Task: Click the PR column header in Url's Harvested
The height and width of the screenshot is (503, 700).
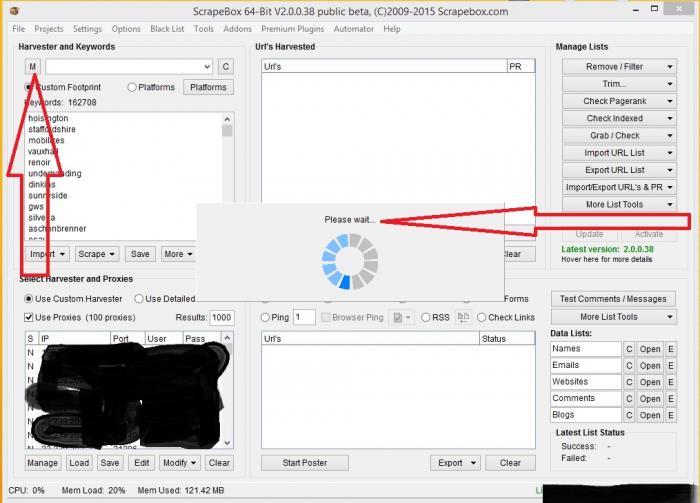Action: pos(521,67)
